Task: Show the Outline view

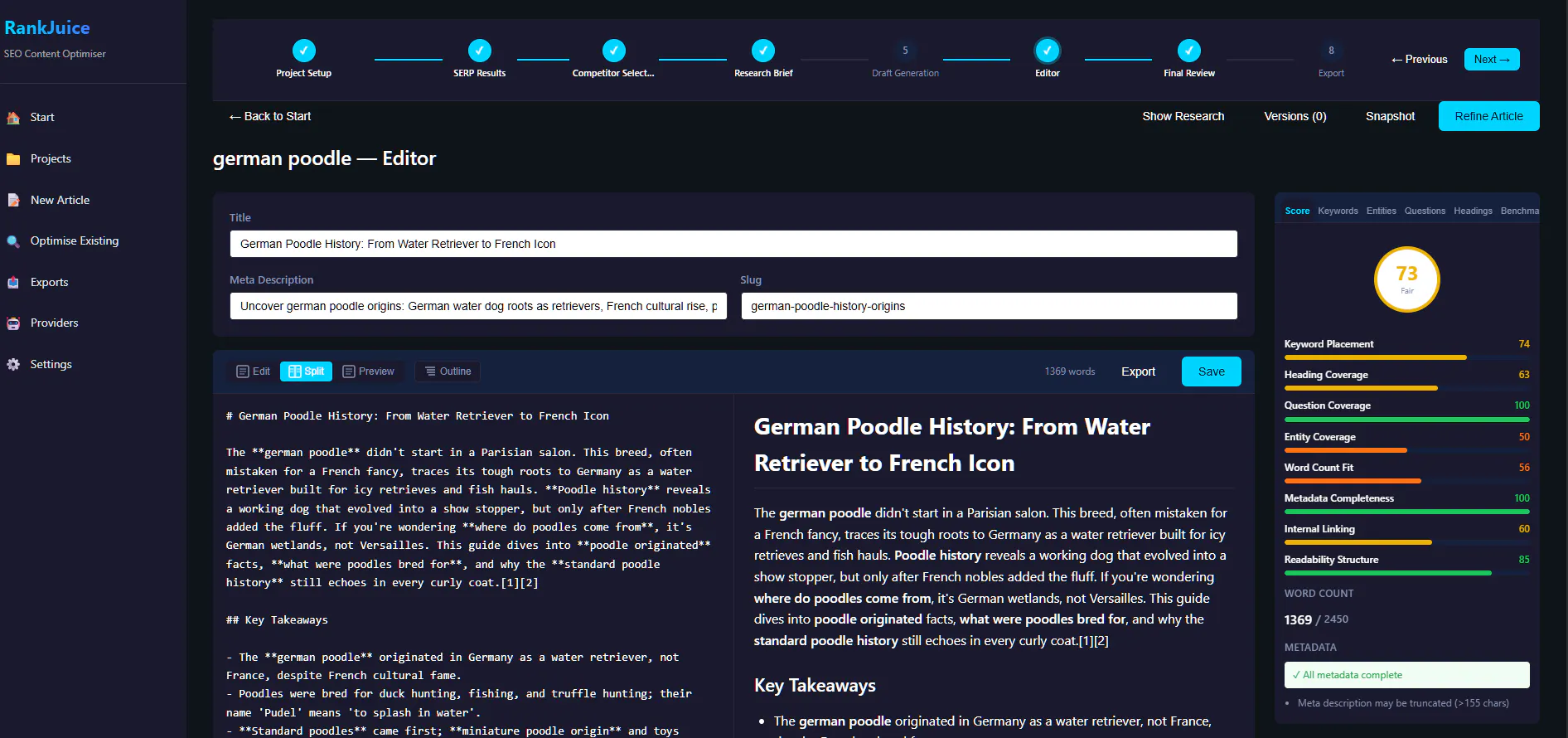Action: click(448, 371)
